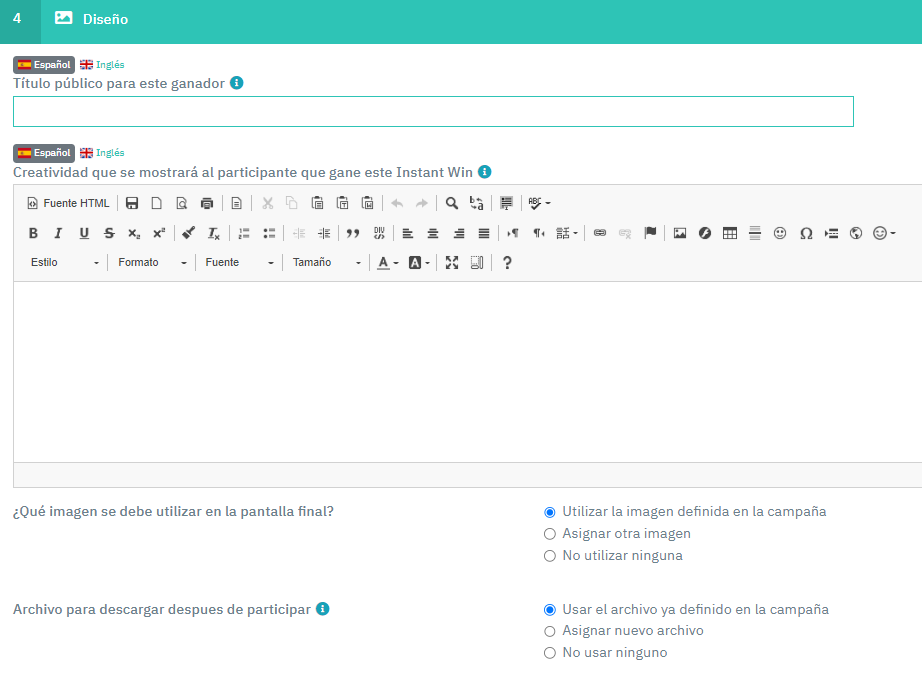Open the Tamaño size dropdown
Screen dimensions: 922x690
tap(326, 262)
